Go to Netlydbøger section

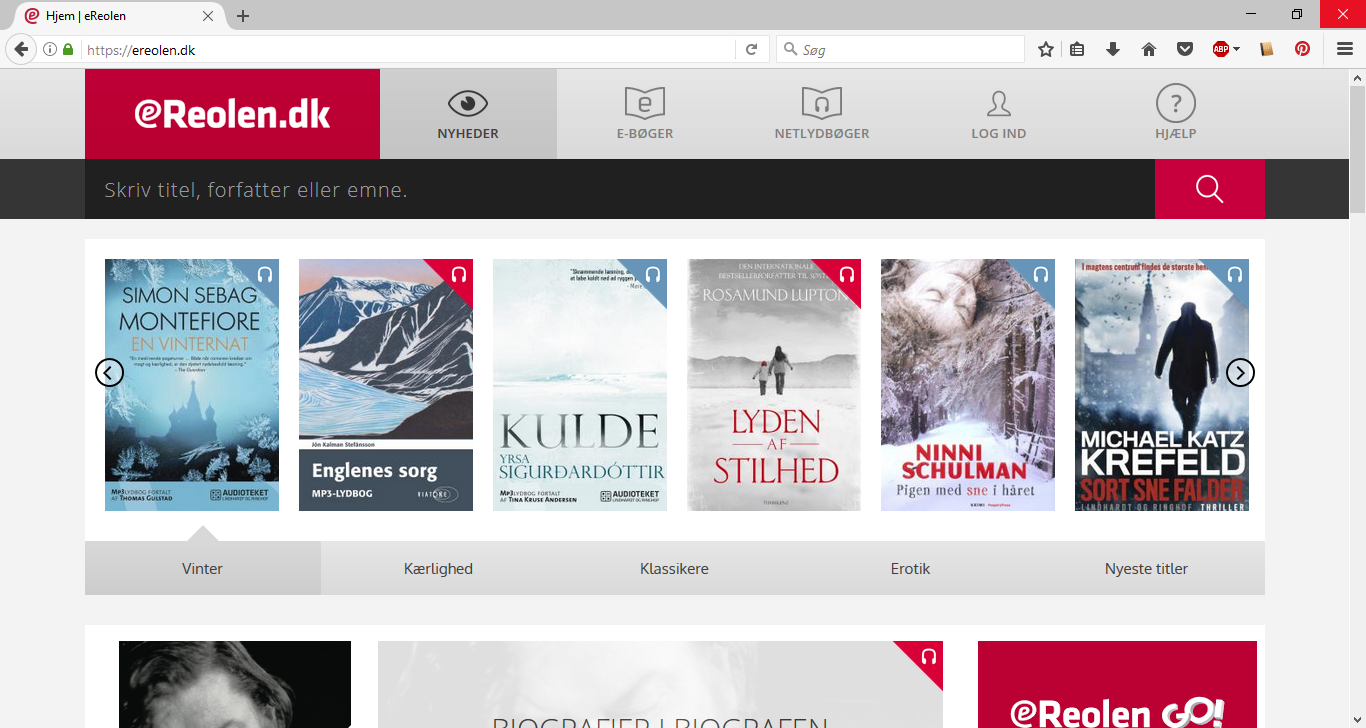pos(822,114)
